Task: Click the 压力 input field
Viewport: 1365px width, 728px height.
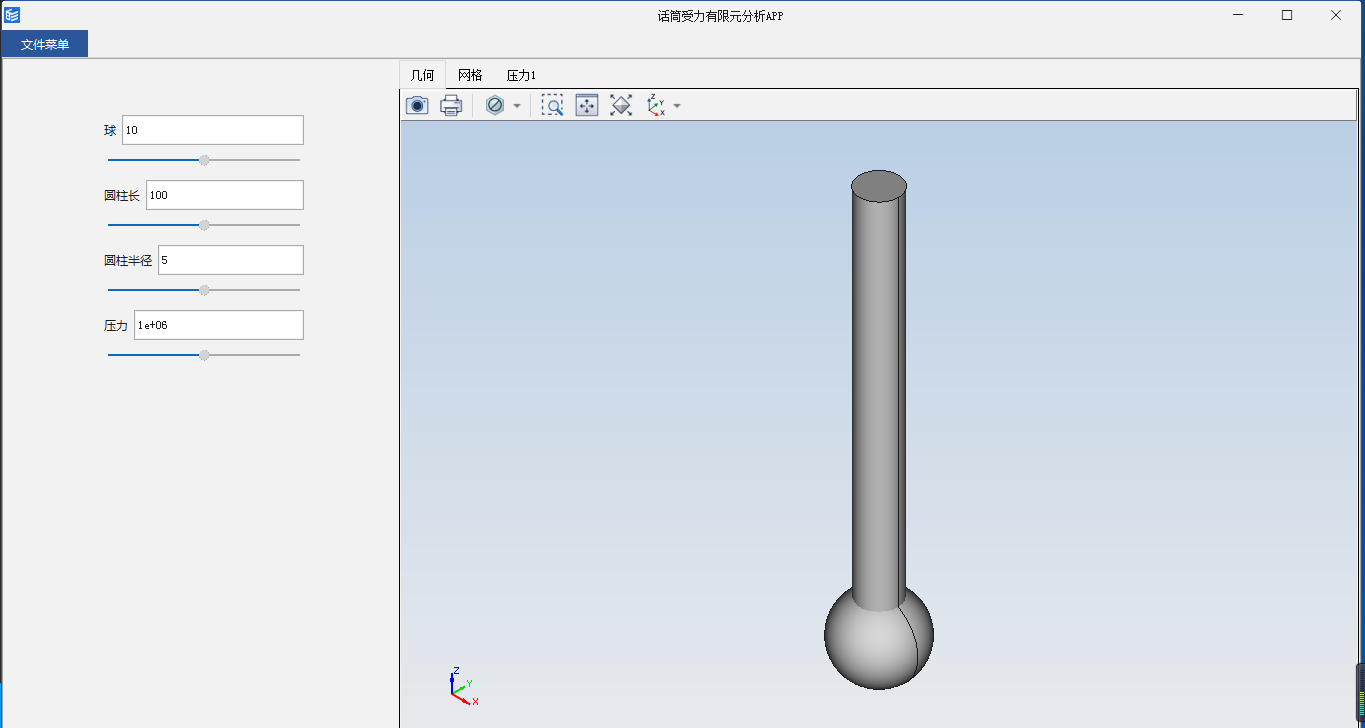Action: tap(219, 325)
